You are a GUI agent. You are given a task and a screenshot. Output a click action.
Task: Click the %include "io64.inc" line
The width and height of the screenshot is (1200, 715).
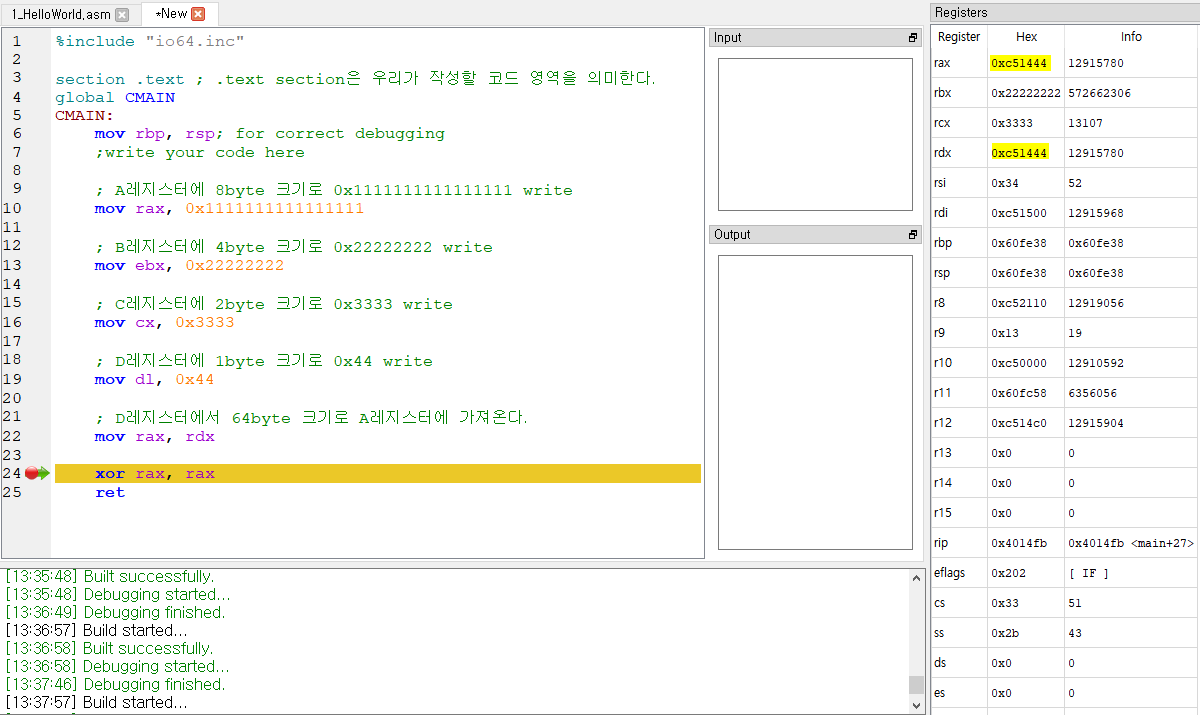point(150,41)
